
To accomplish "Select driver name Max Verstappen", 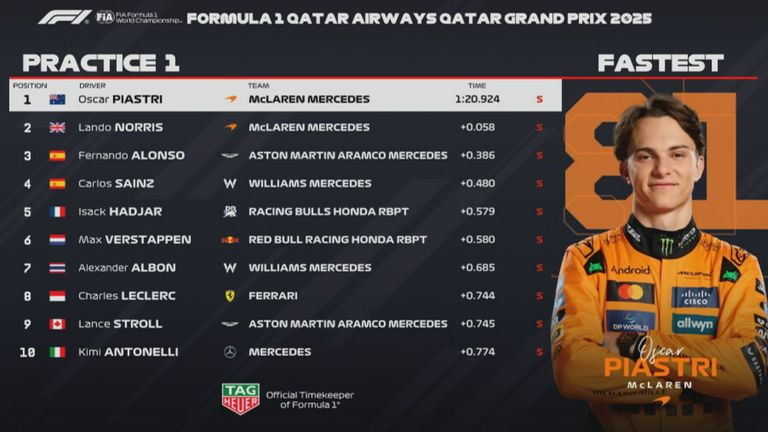I will click(x=134, y=240).
